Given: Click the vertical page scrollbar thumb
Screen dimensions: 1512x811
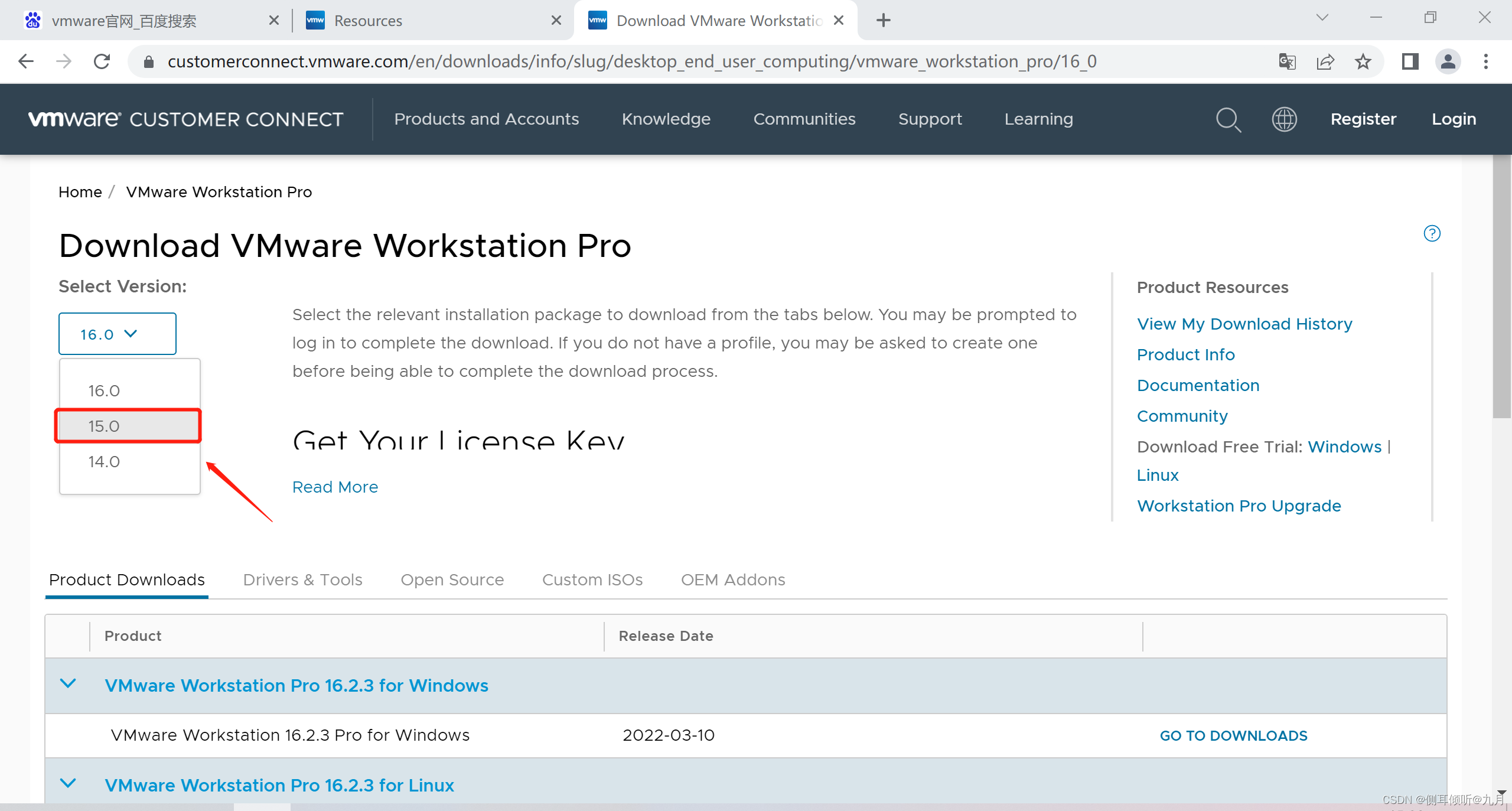Looking at the screenshot, I should click(1501, 286).
